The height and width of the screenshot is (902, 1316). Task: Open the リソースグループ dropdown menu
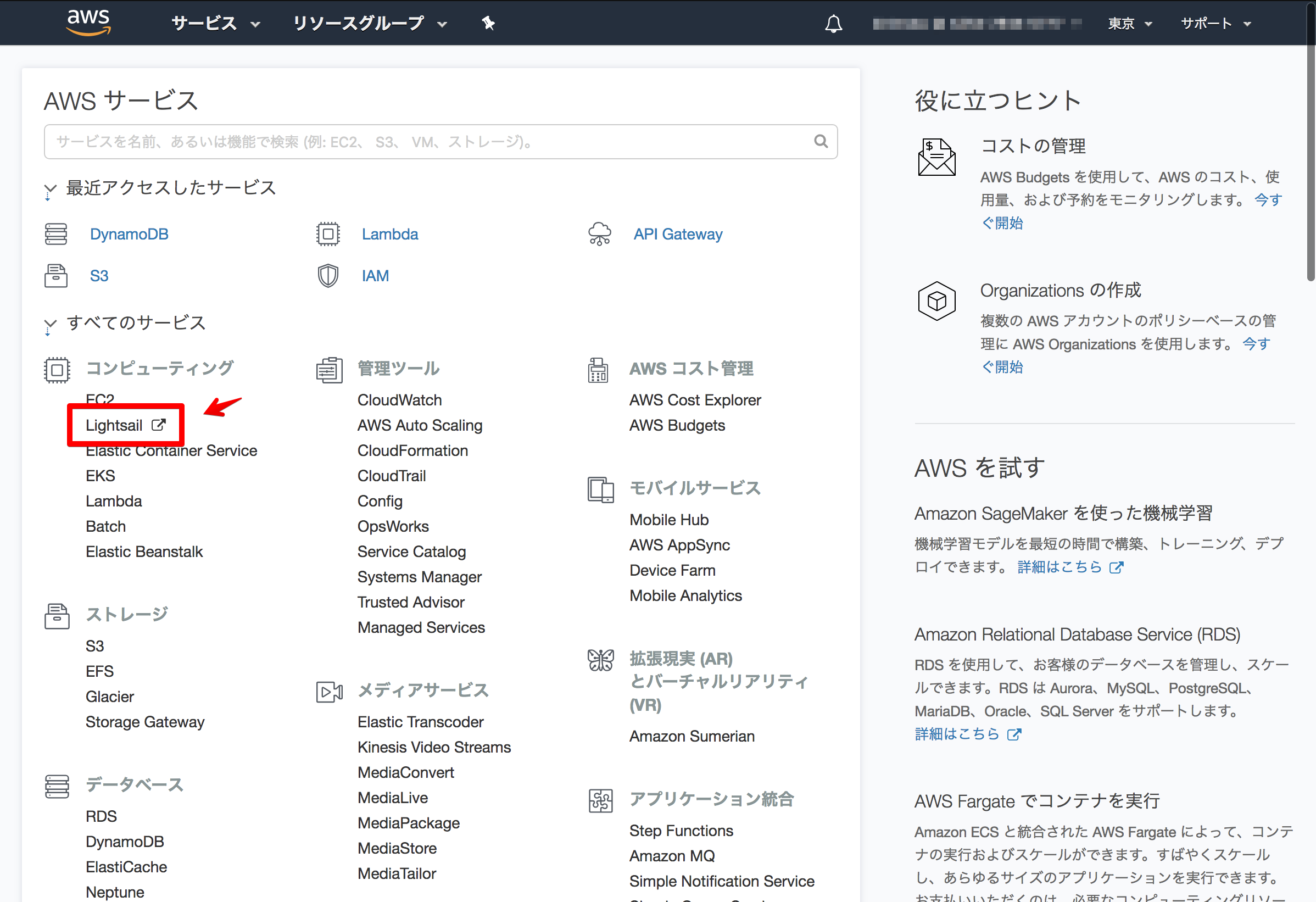click(x=370, y=23)
